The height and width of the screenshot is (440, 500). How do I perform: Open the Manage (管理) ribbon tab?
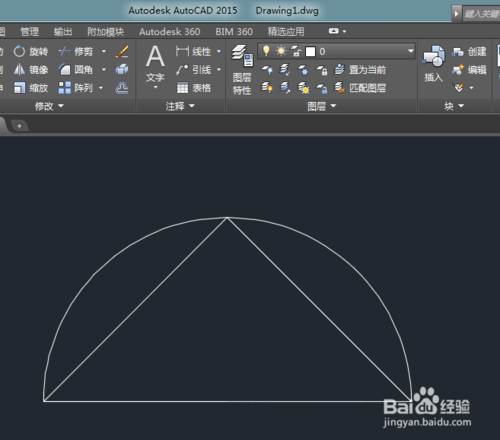[x=30, y=32]
